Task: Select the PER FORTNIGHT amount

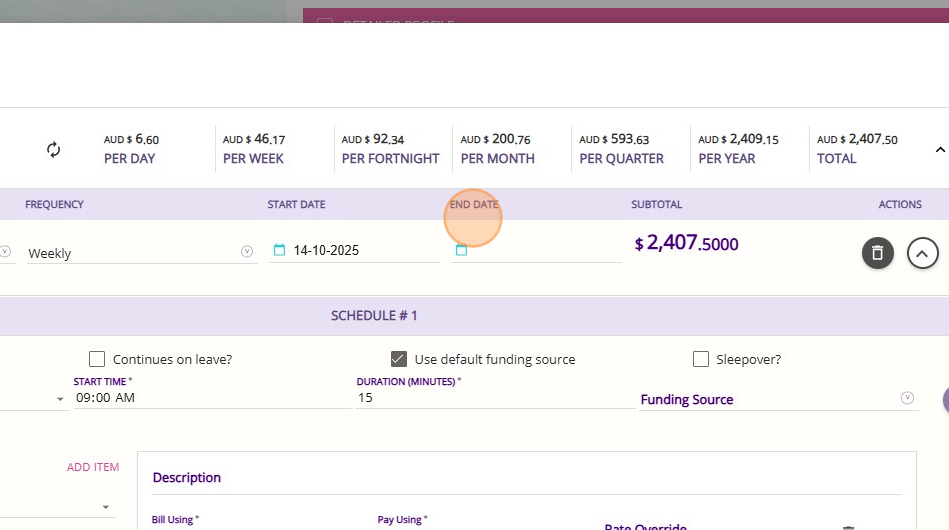Action: tap(373, 139)
